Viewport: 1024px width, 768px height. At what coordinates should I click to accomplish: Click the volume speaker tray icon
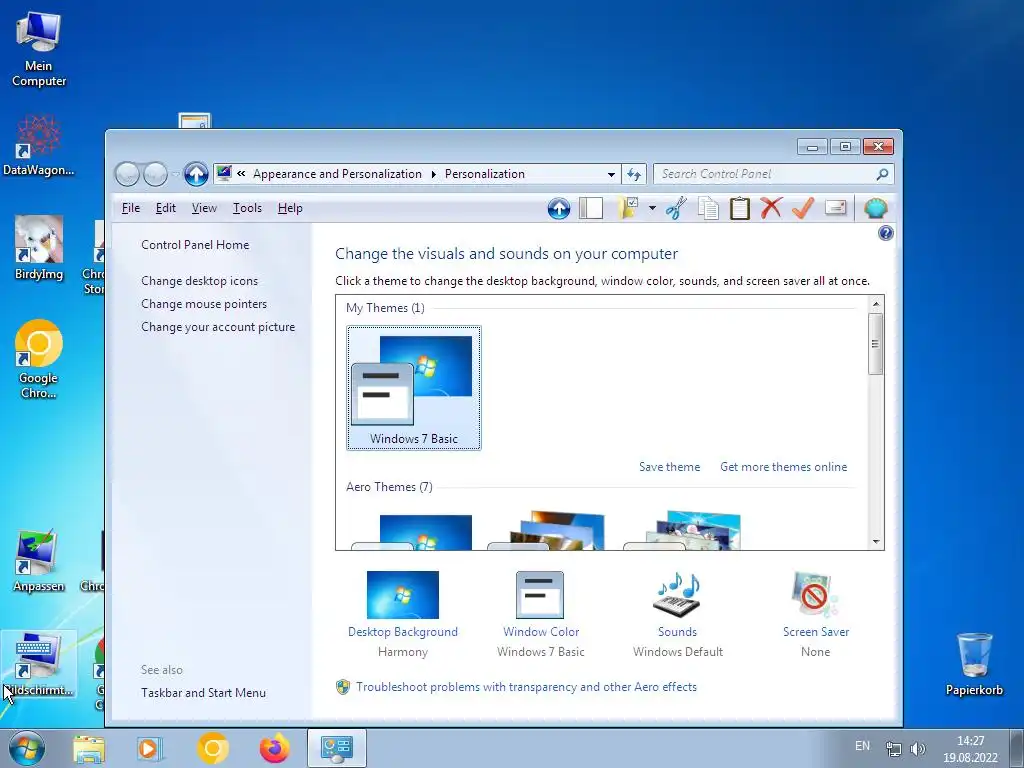click(918, 749)
